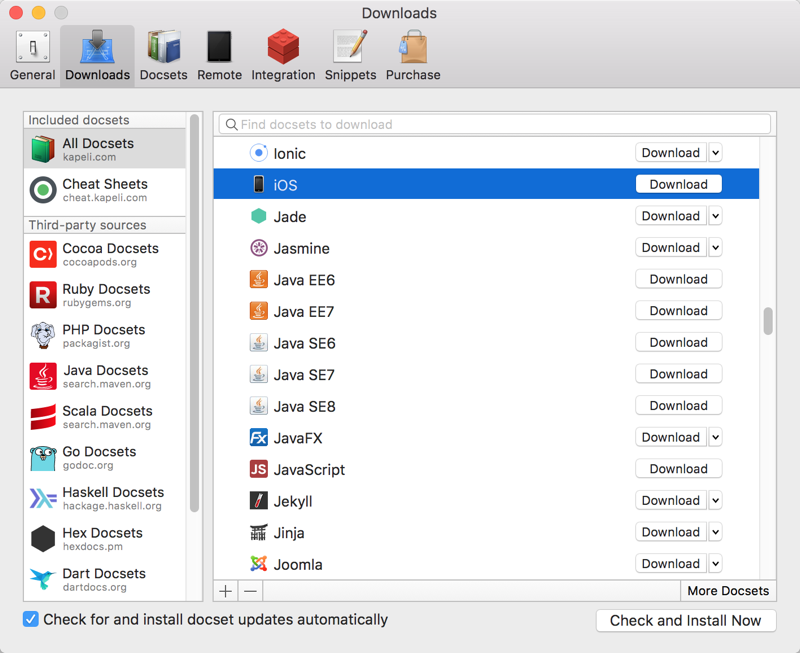Select the Go Docsets gopher icon
800x653 pixels.
coord(43,458)
